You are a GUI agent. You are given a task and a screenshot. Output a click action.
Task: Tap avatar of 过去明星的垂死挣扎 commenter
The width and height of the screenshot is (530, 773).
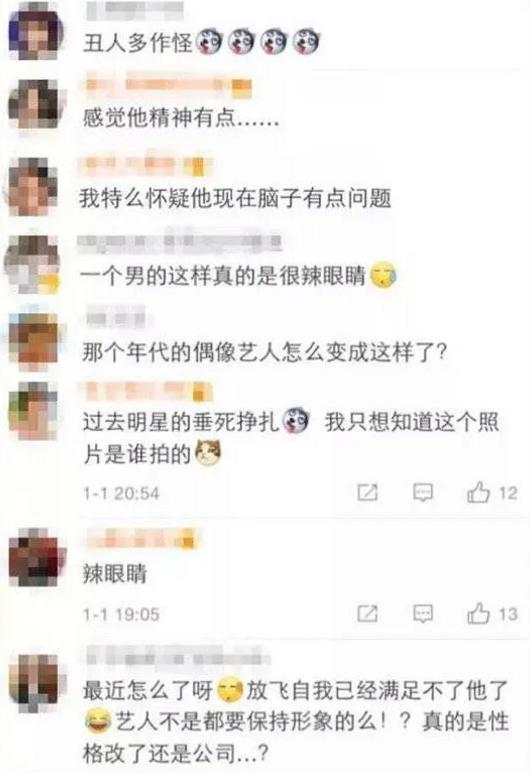[34, 411]
